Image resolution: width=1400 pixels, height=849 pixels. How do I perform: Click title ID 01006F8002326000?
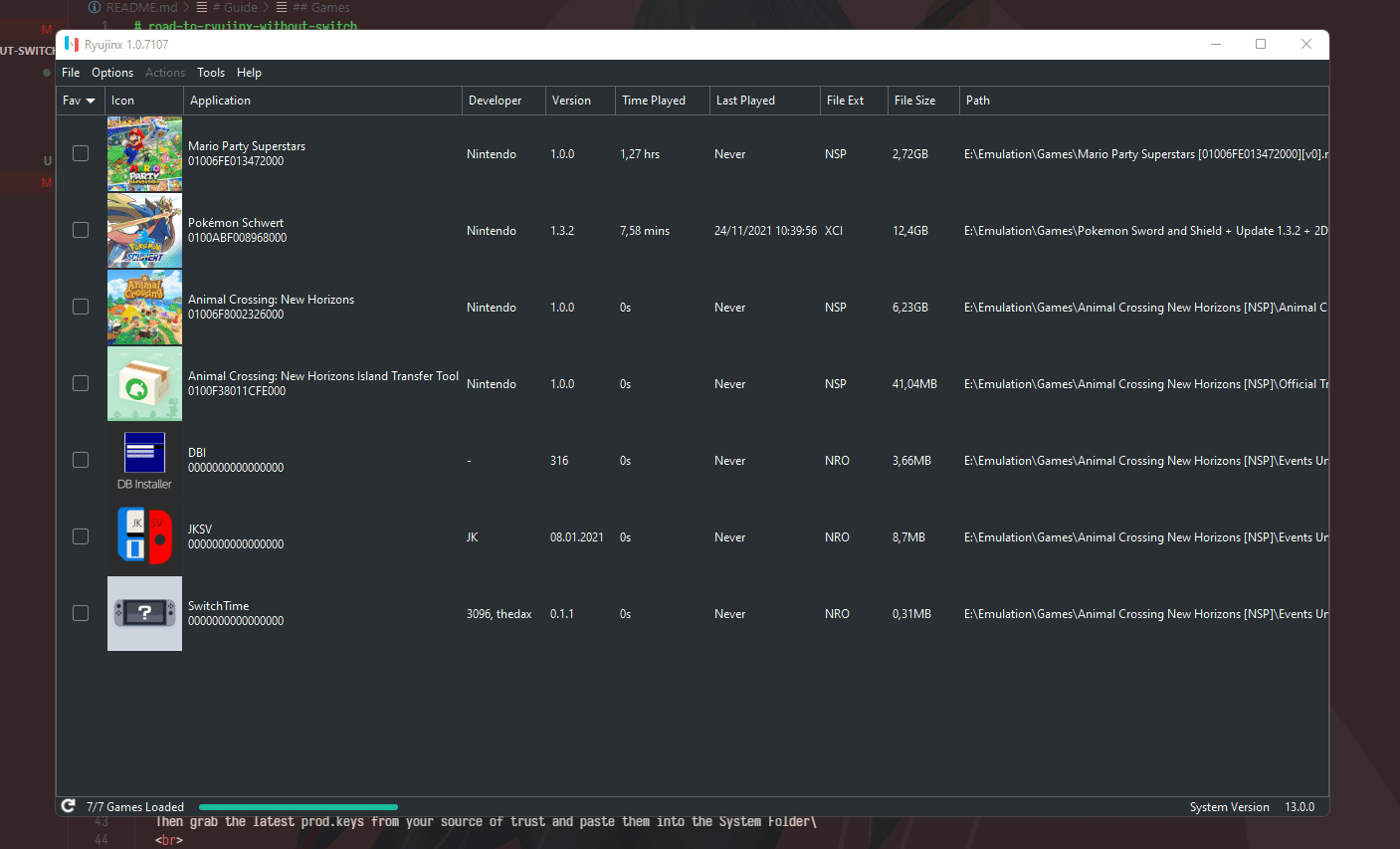tap(236, 315)
